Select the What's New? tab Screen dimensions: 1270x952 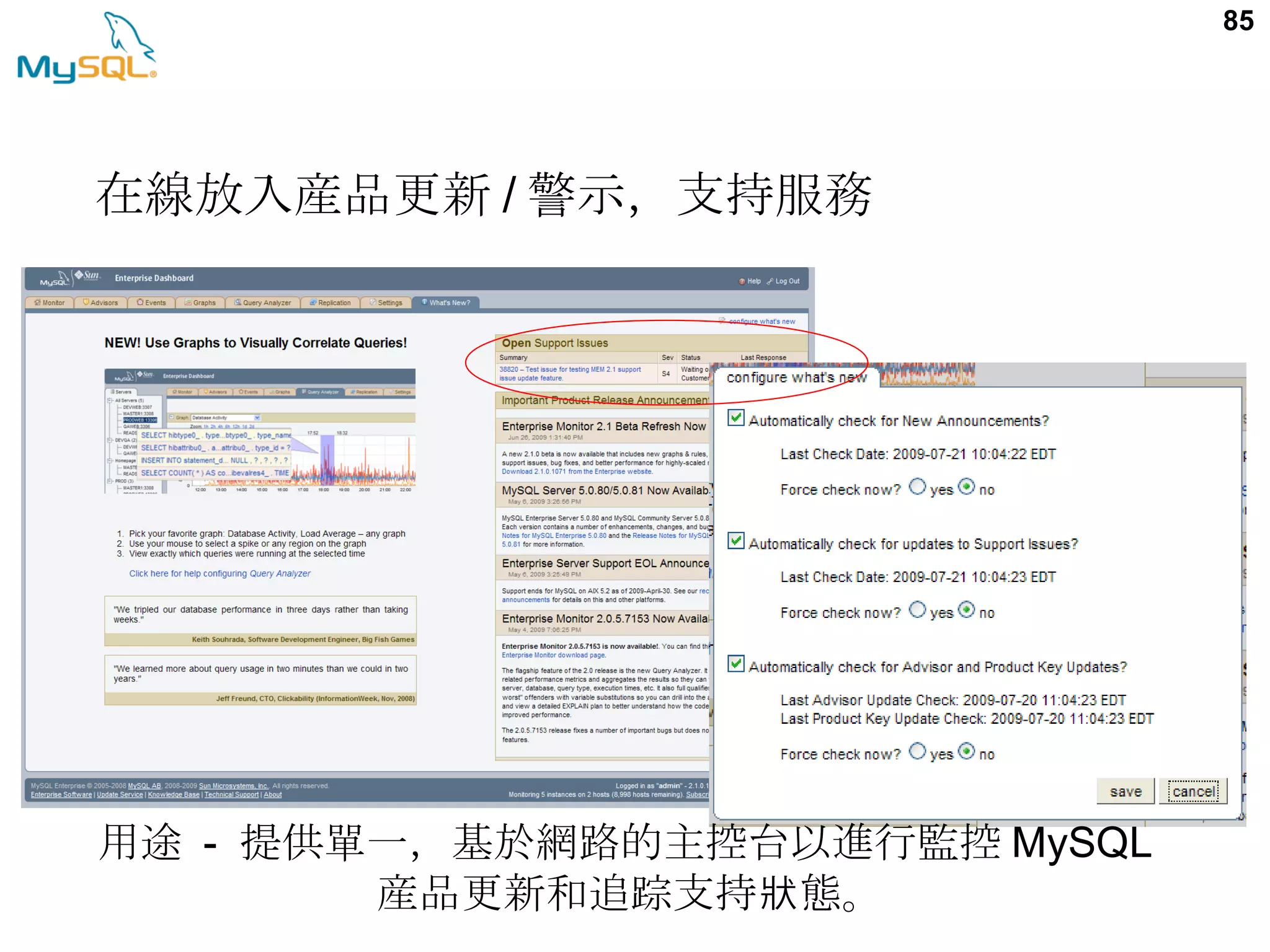point(446,302)
